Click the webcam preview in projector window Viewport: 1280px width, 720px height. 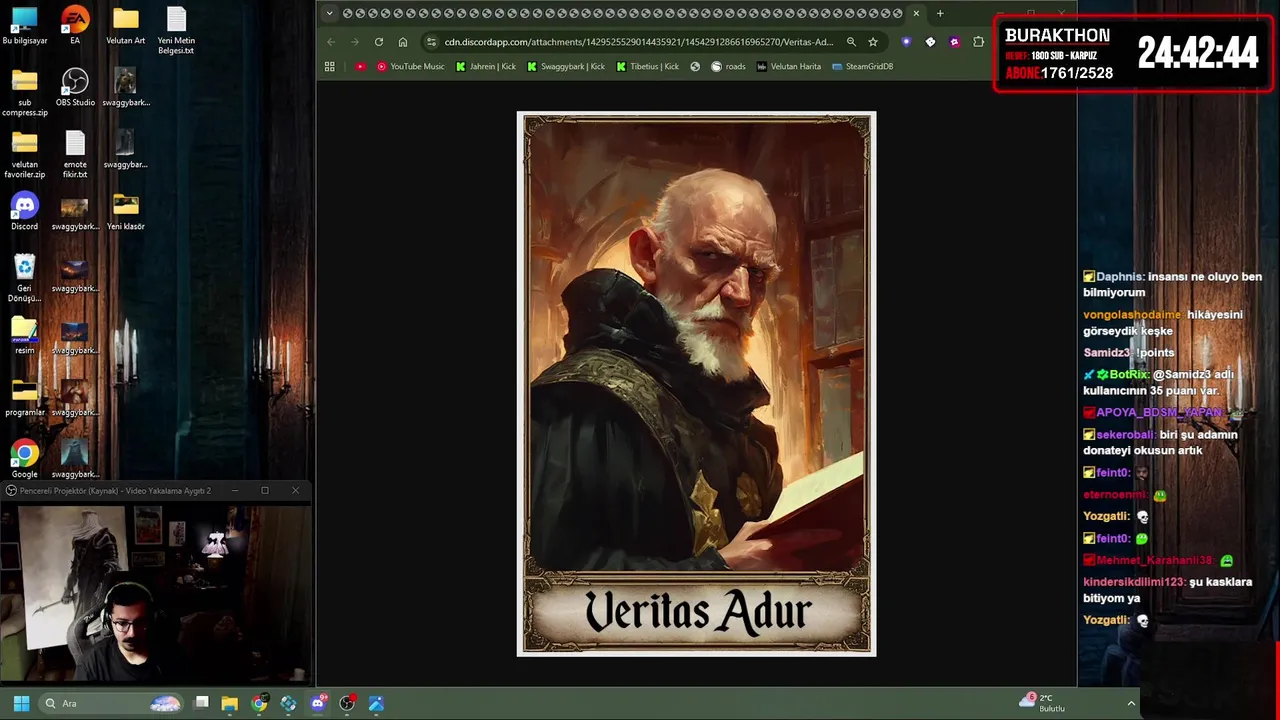coord(156,593)
